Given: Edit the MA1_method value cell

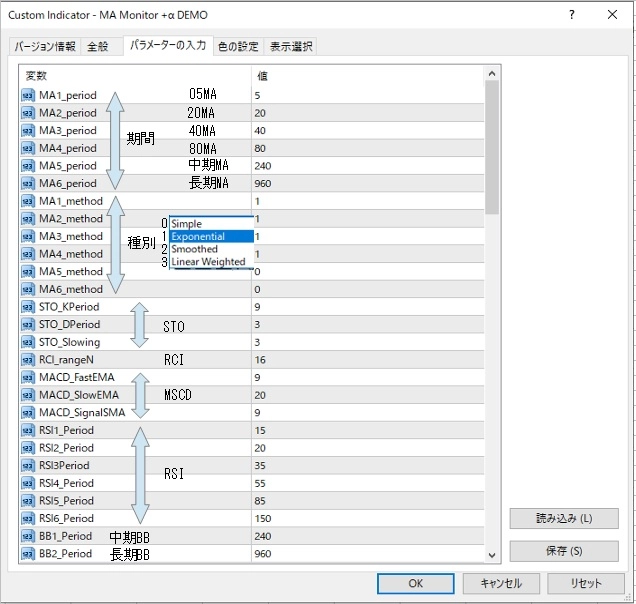Looking at the screenshot, I should [367, 201].
